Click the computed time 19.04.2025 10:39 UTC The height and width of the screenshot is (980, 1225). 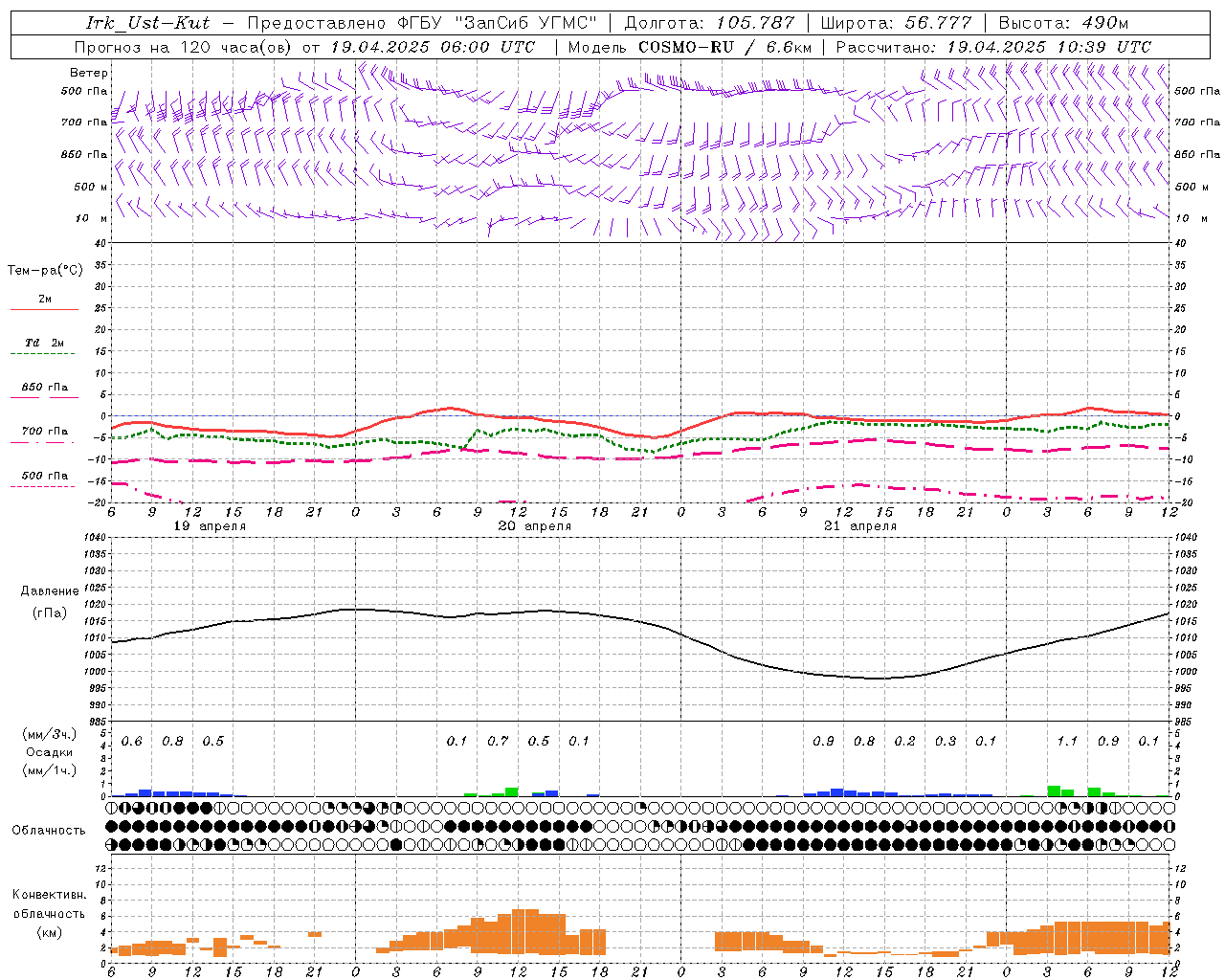[1049, 47]
